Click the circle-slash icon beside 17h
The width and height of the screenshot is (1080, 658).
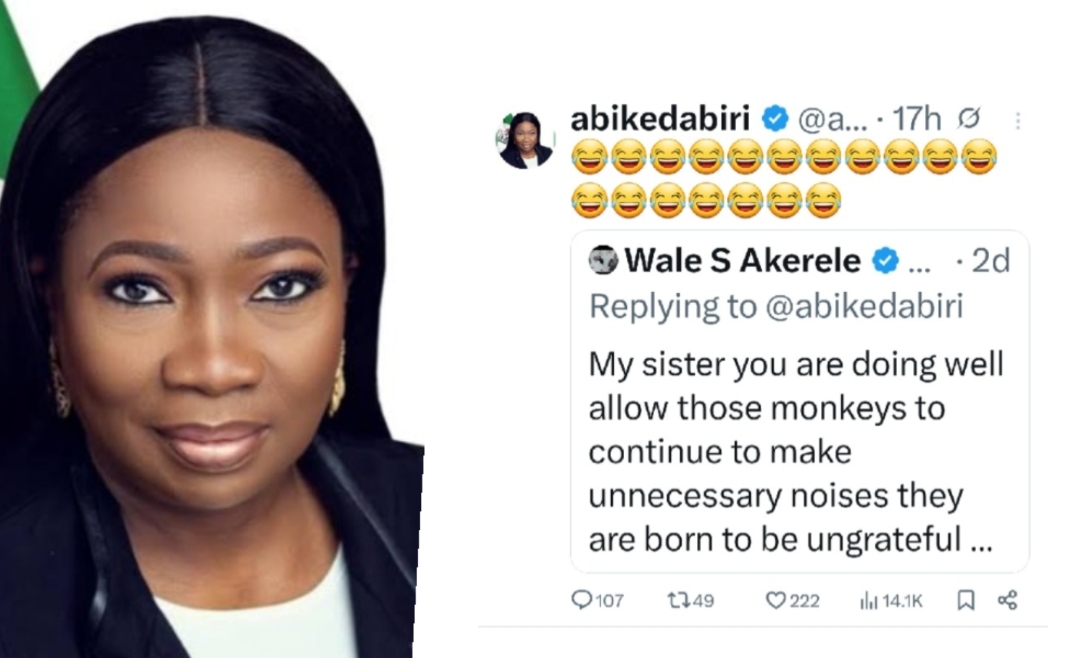[x=968, y=120]
